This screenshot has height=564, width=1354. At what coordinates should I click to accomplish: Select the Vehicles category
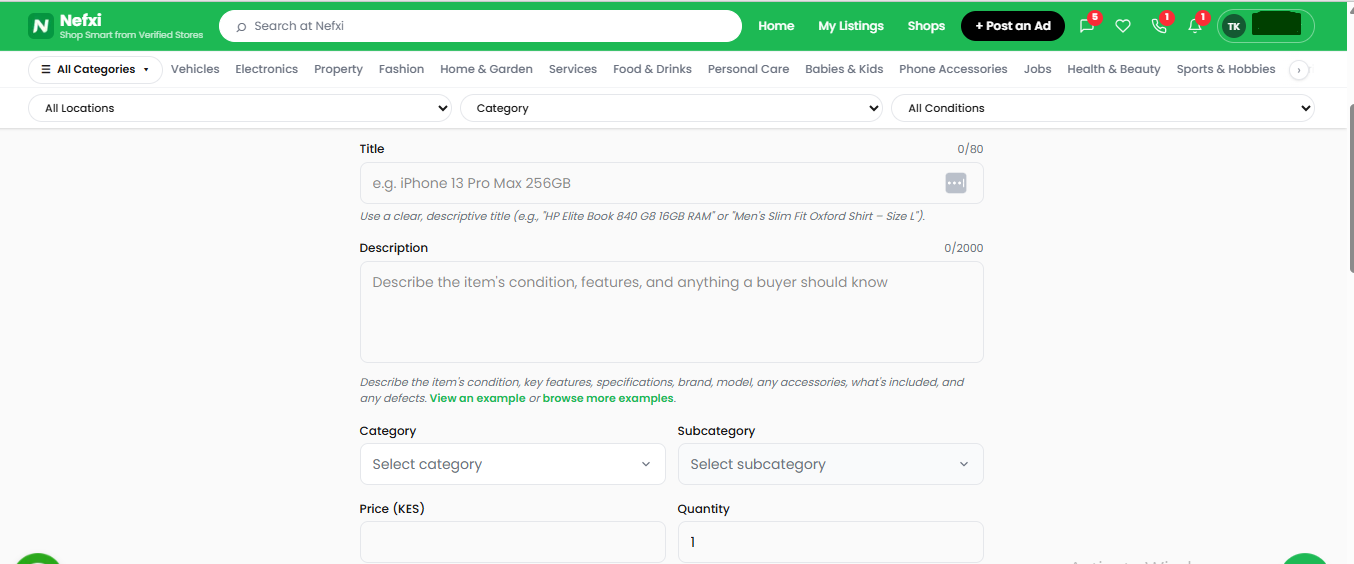point(195,69)
